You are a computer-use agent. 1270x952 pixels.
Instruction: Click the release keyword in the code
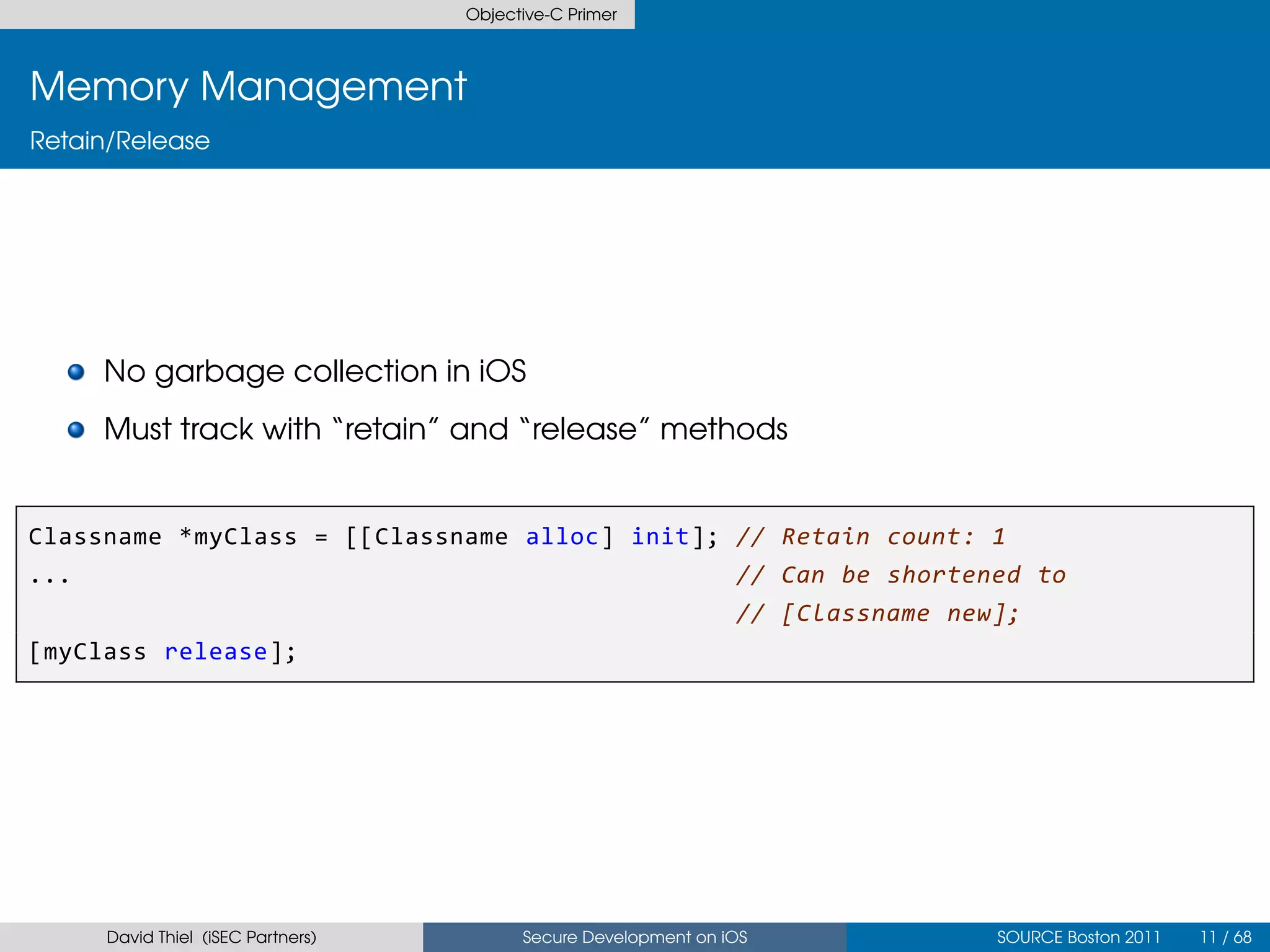coord(215,652)
